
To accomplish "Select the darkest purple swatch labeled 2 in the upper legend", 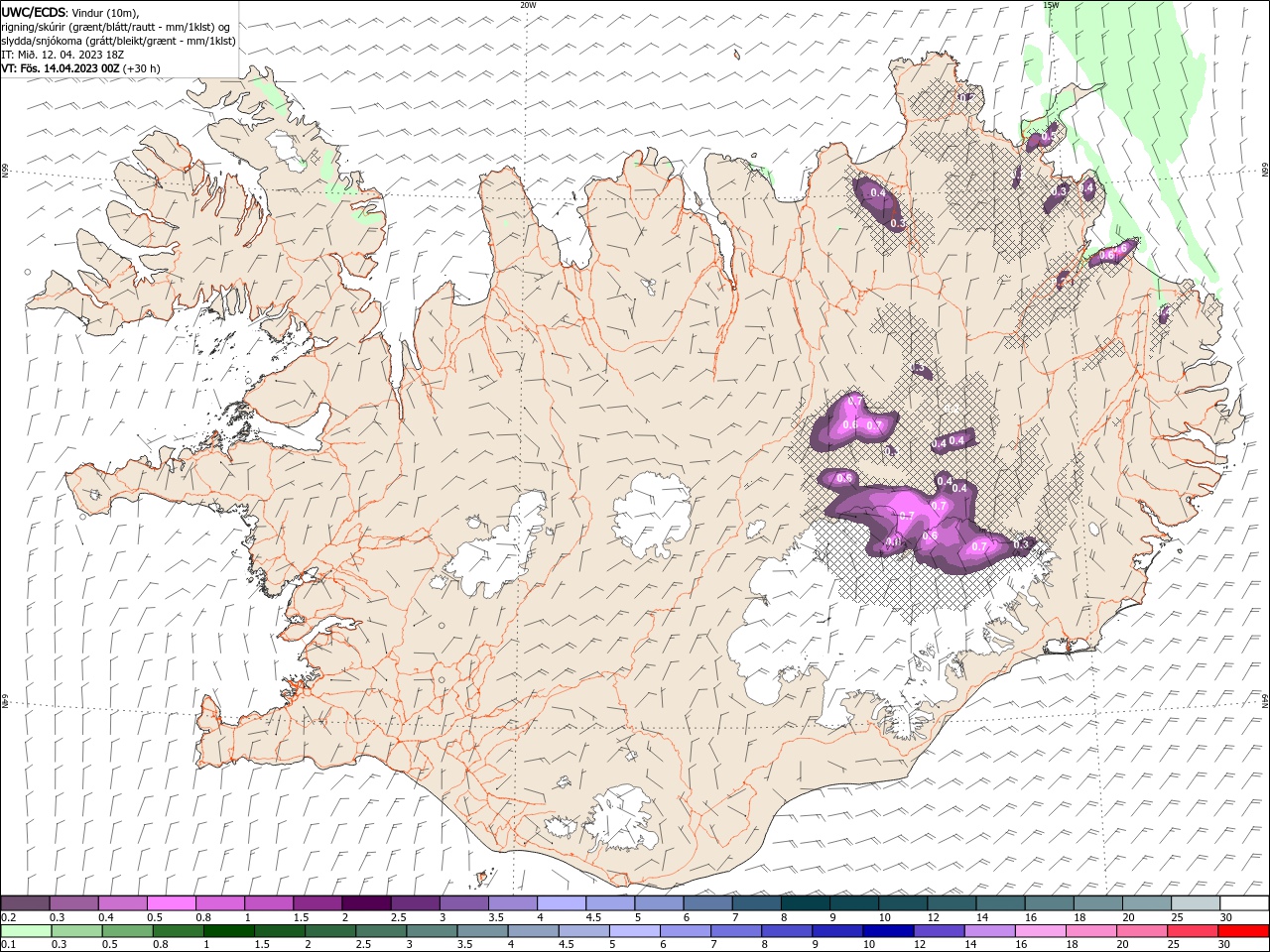I will pos(366,903).
